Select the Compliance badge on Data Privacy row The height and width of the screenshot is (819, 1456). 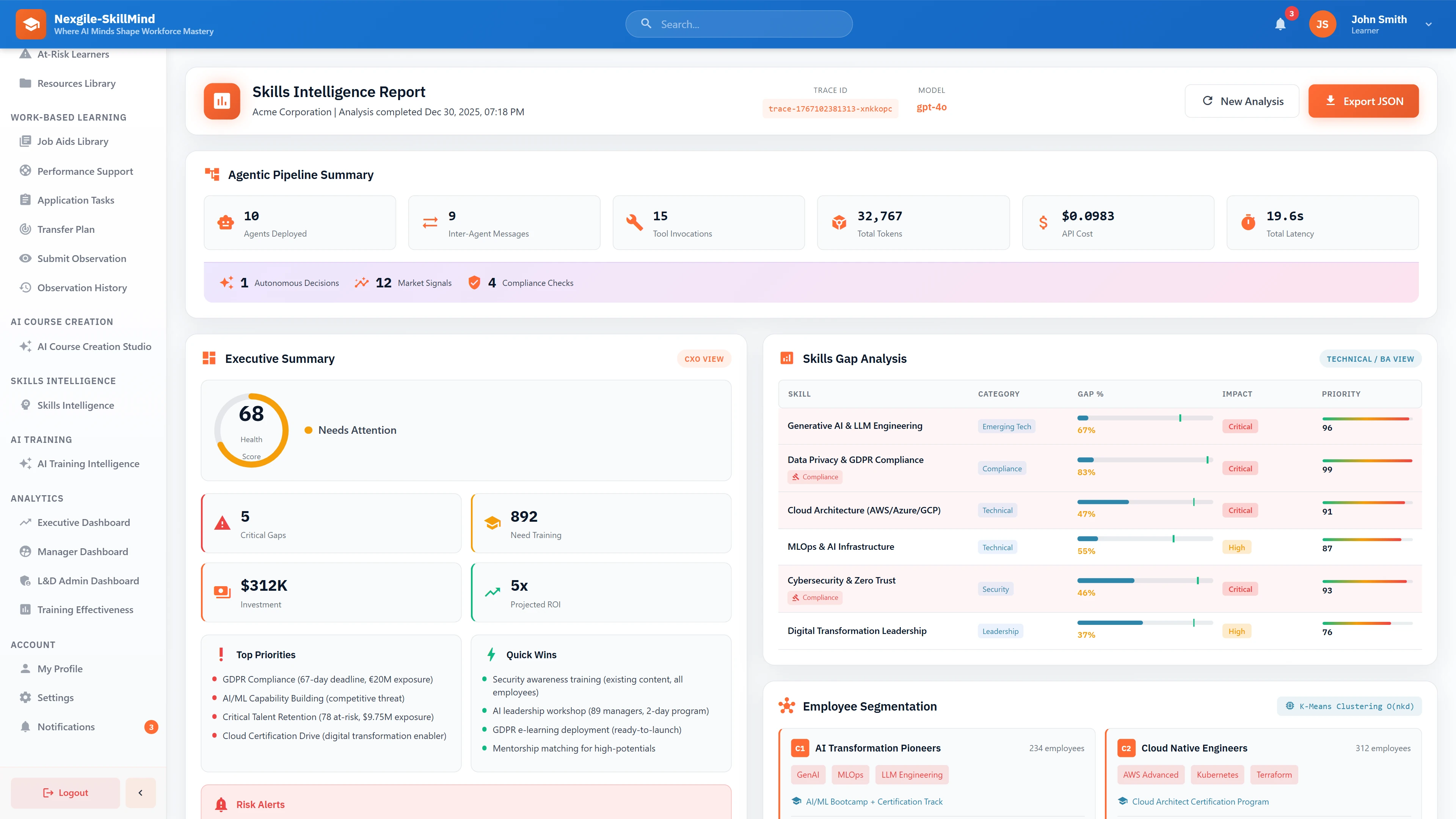click(814, 477)
